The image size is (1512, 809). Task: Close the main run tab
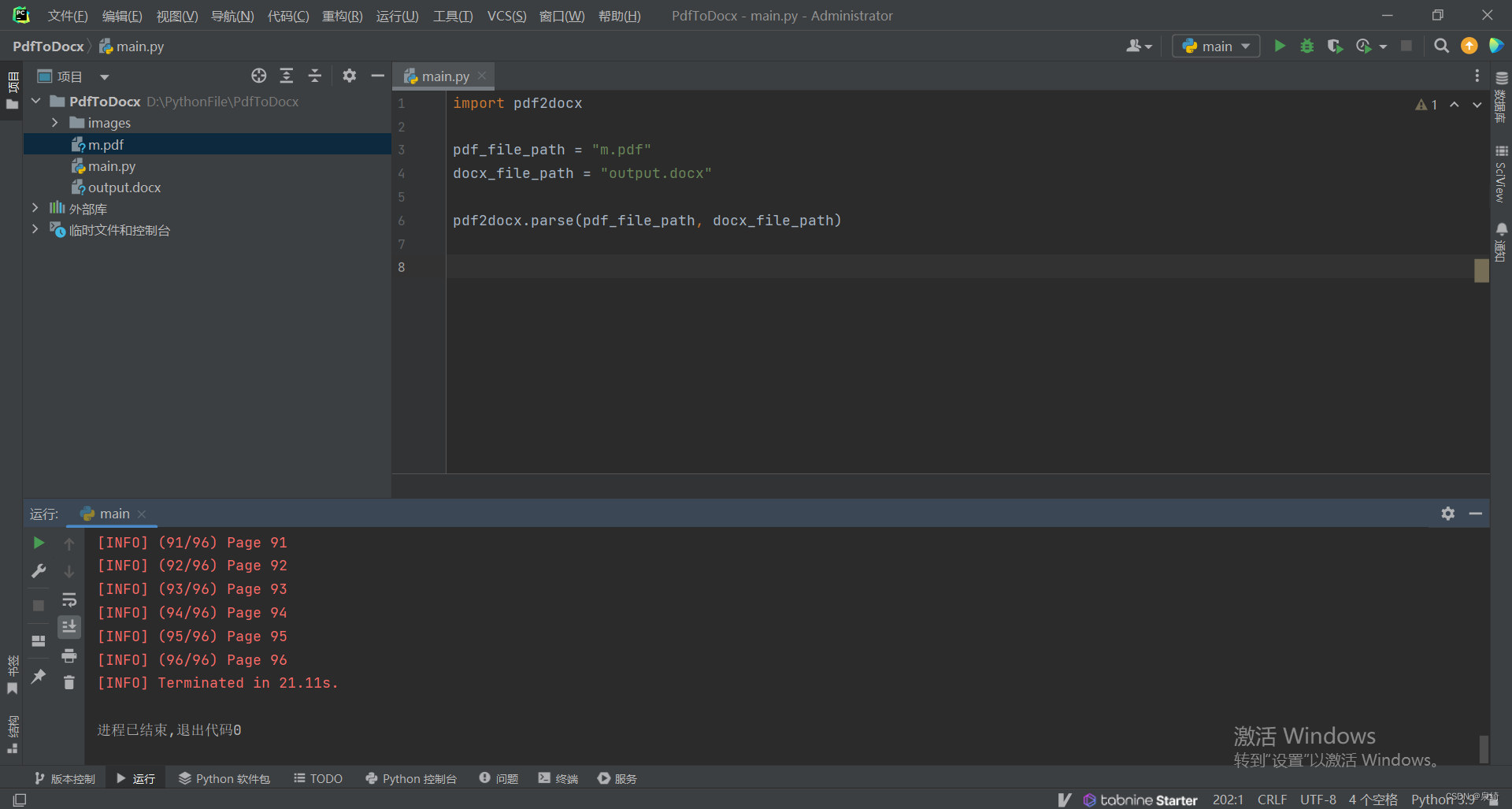(x=142, y=514)
